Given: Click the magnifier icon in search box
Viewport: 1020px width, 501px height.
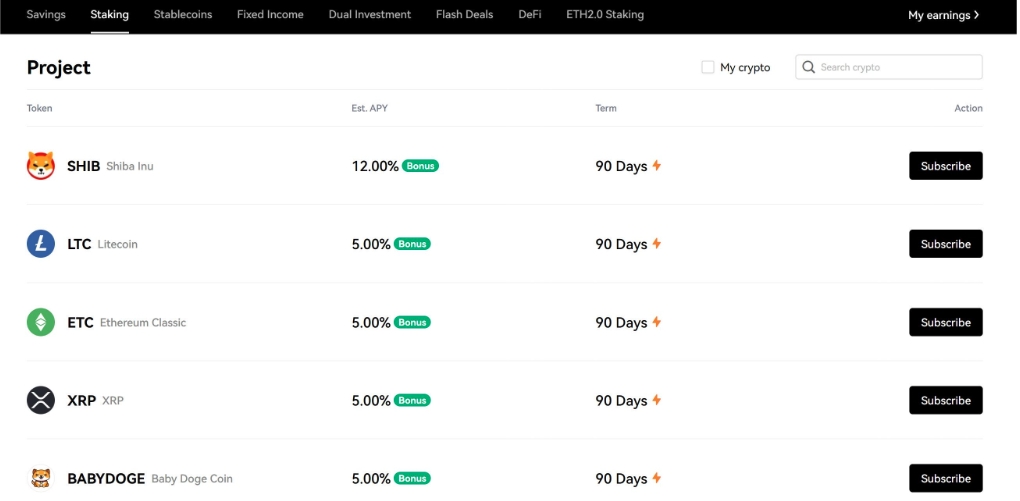Looking at the screenshot, I should pyautogui.click(x=809, y=67).
